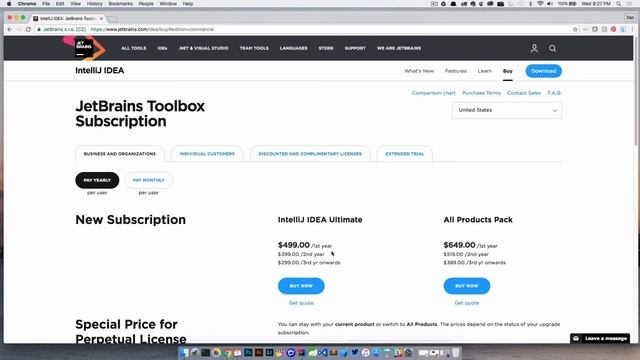Open the IDEs navigation menu

coord(162,48)
